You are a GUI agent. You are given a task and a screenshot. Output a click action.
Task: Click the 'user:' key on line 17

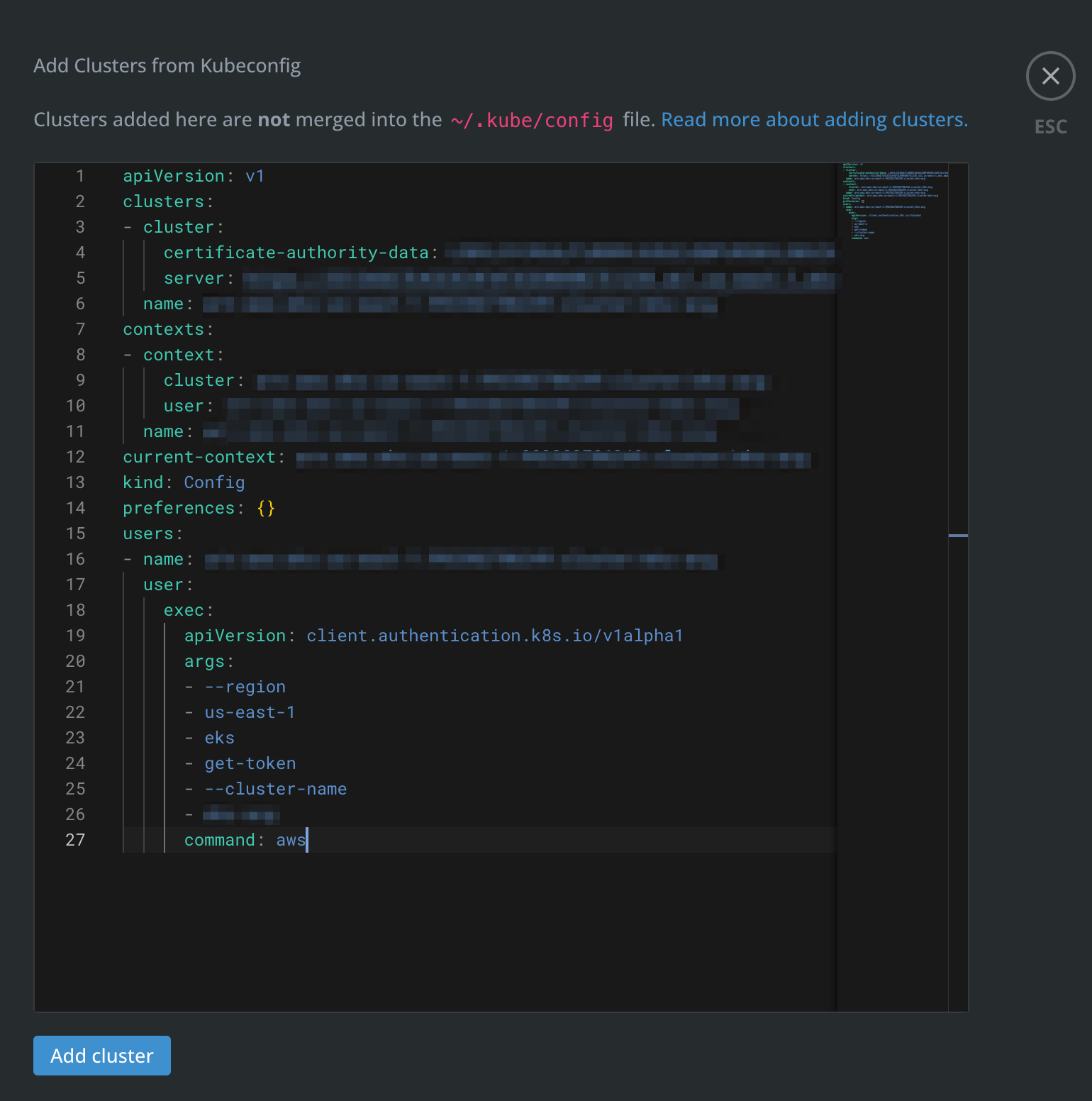(168, 585)
